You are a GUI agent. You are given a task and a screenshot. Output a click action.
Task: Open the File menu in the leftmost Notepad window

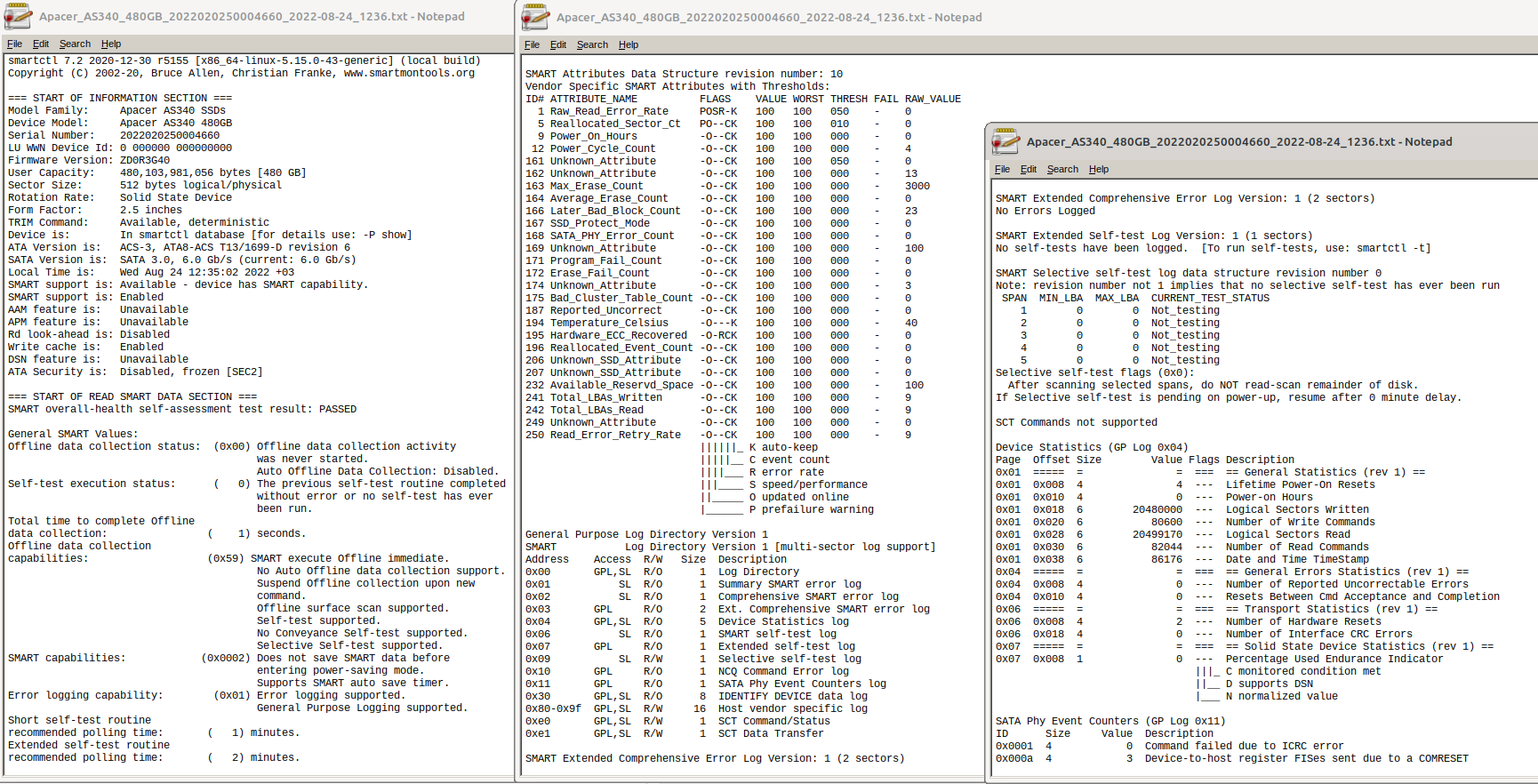click(14, 44)
